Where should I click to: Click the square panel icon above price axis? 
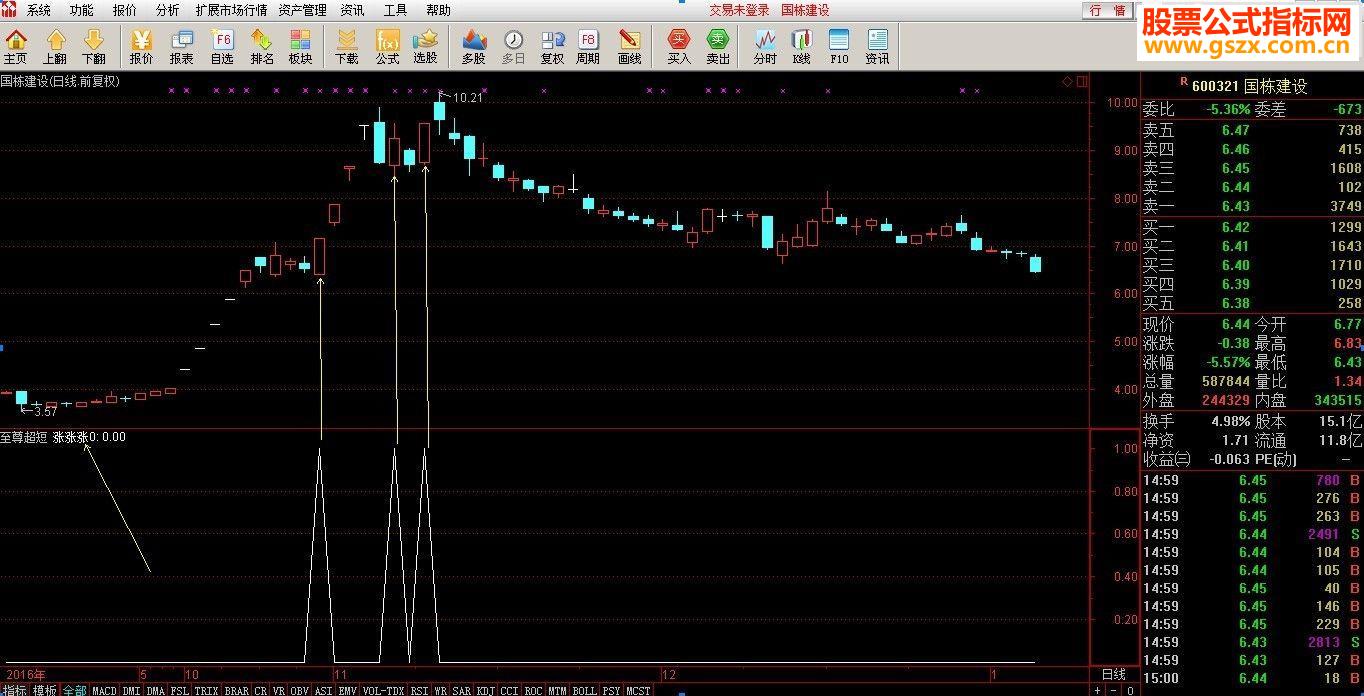(x=1081, y=81)
